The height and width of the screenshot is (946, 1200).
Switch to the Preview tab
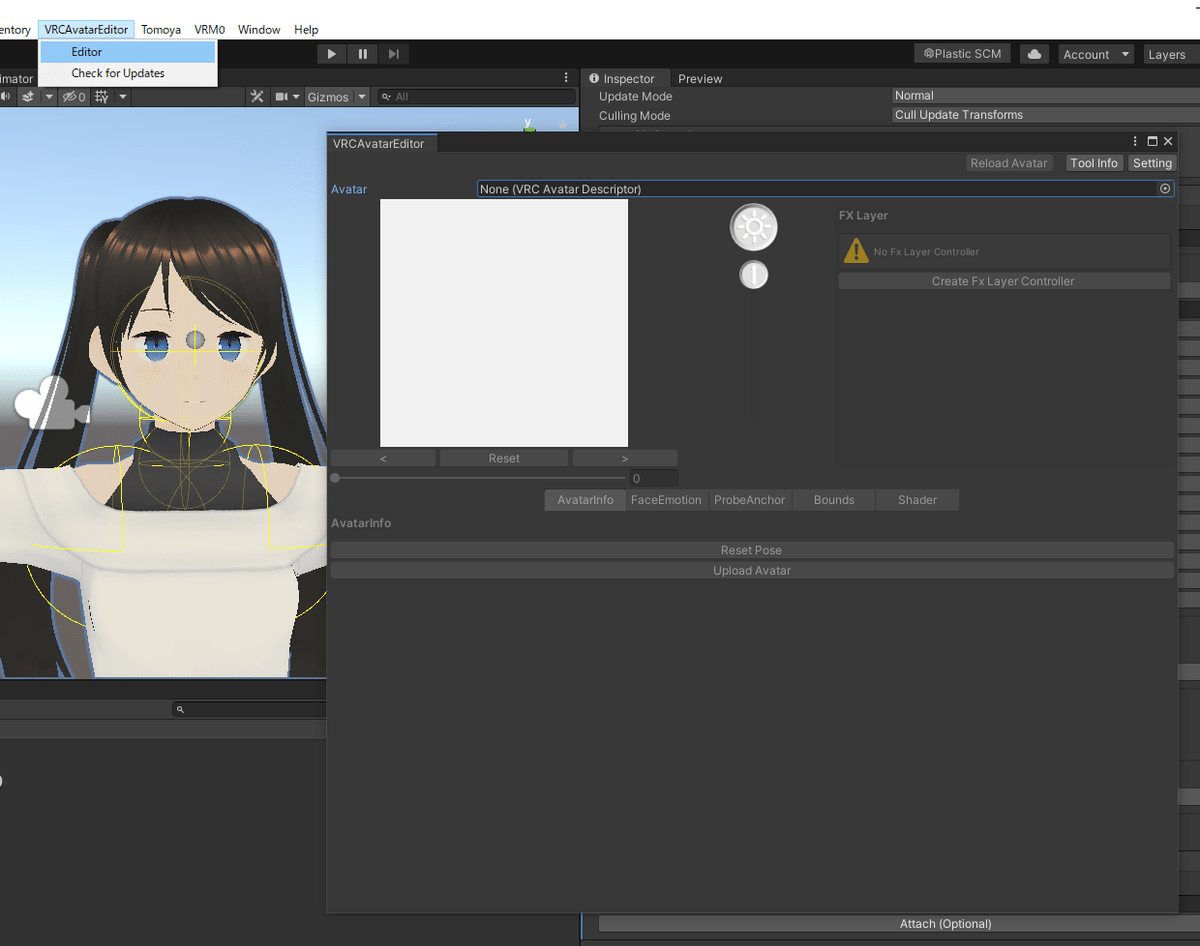click(x=700, y=78)
